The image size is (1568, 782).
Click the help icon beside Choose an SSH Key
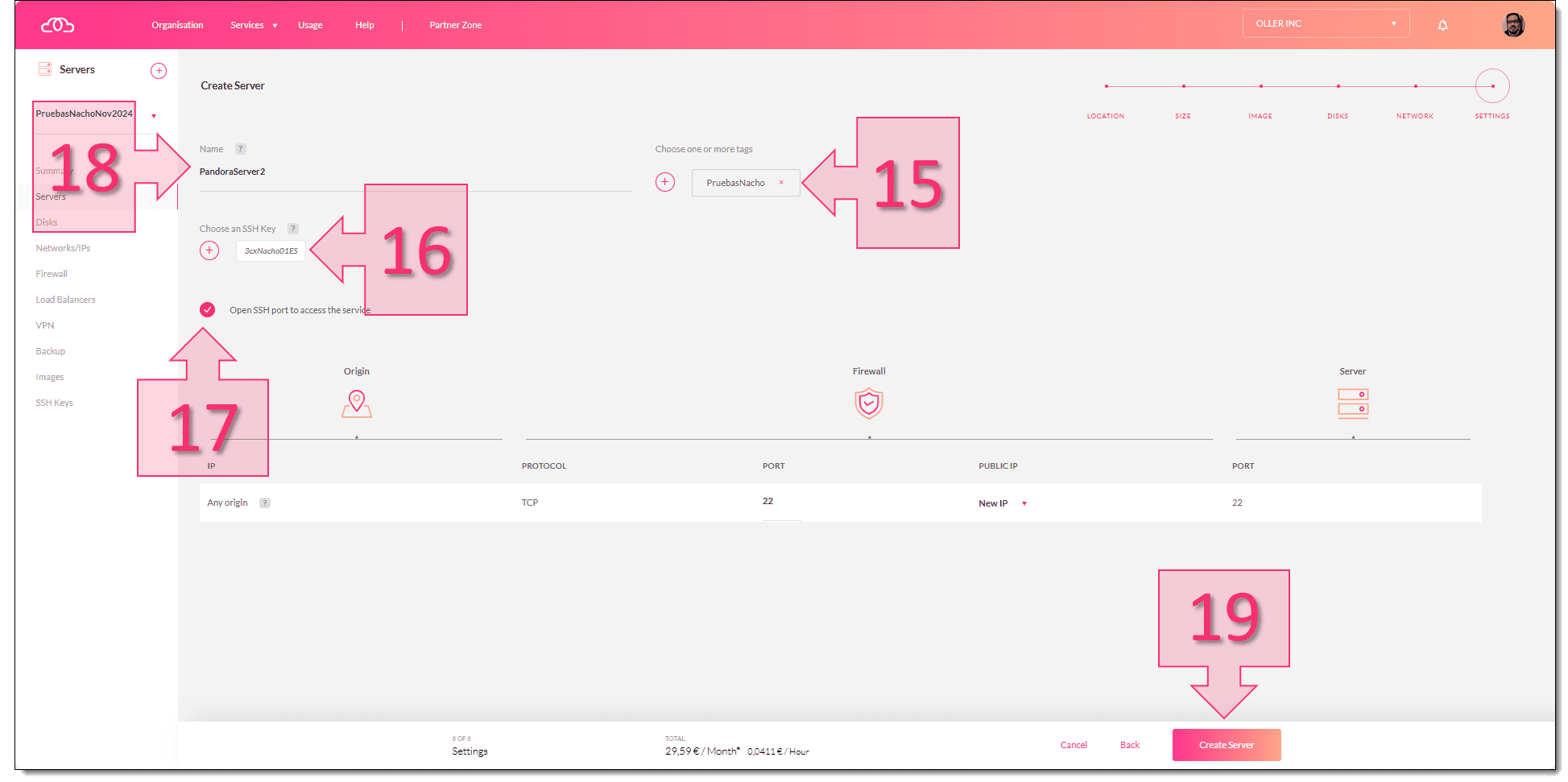[293, 229]
